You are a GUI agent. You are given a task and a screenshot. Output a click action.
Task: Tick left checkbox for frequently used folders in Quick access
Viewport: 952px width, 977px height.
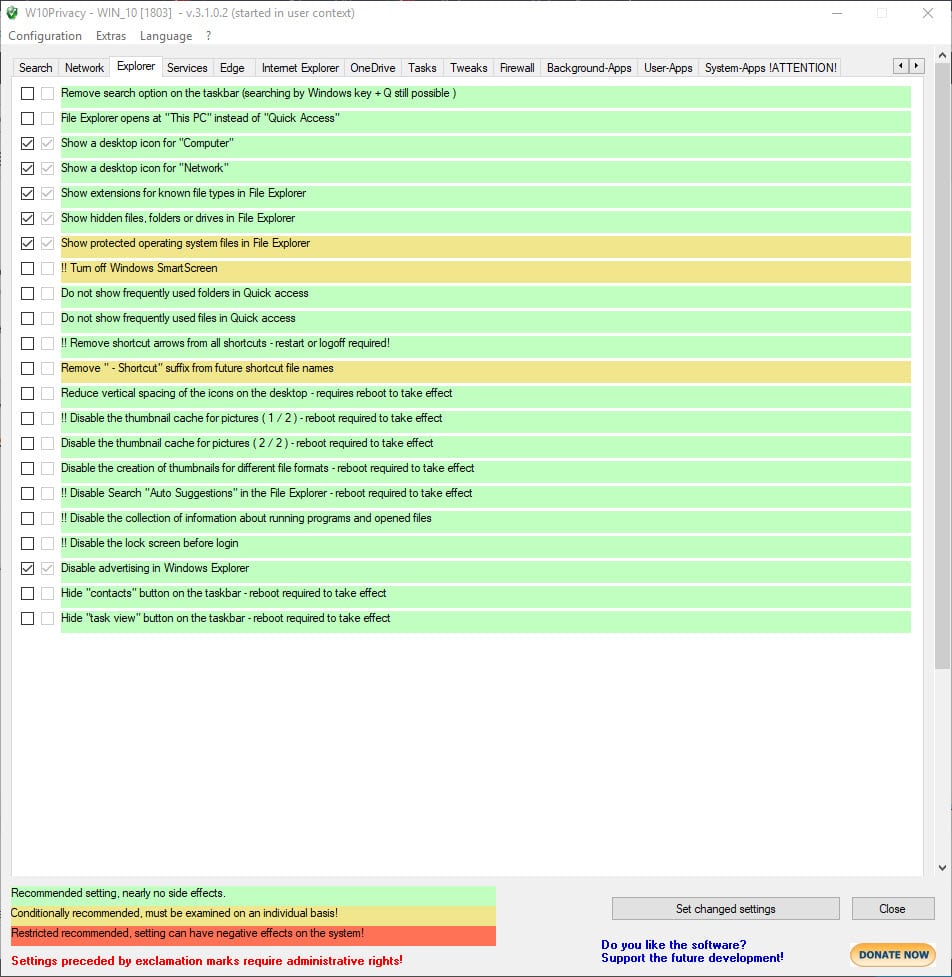click(x=27, y=293)
